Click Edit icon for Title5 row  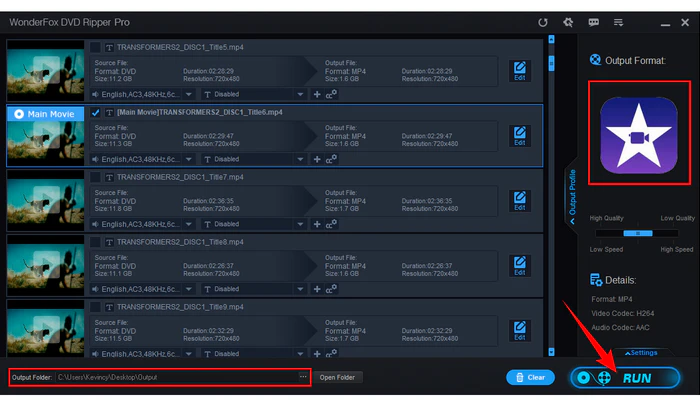(x=520, y=71)
